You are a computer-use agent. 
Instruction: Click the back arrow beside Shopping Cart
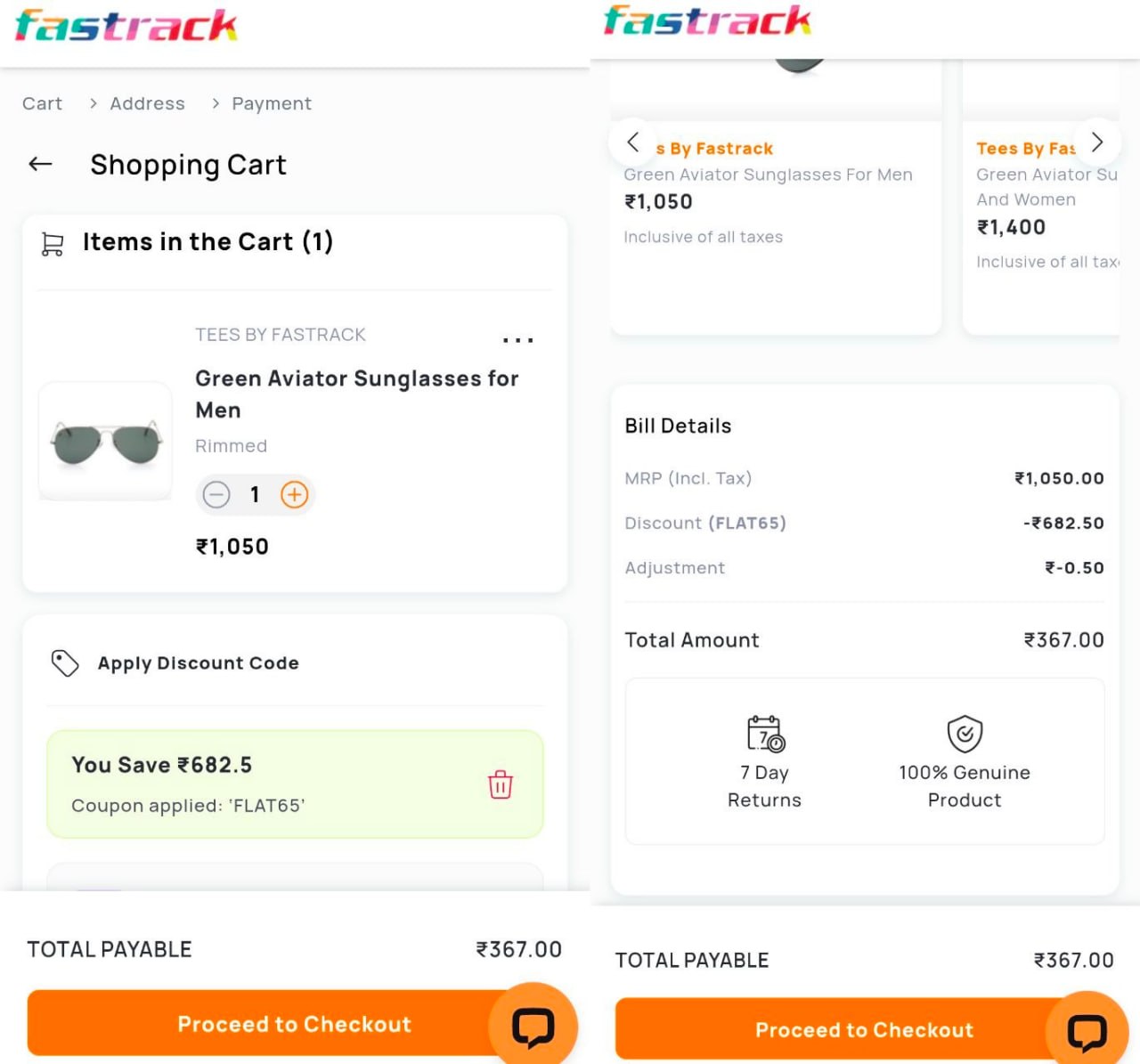coord(39,164)
